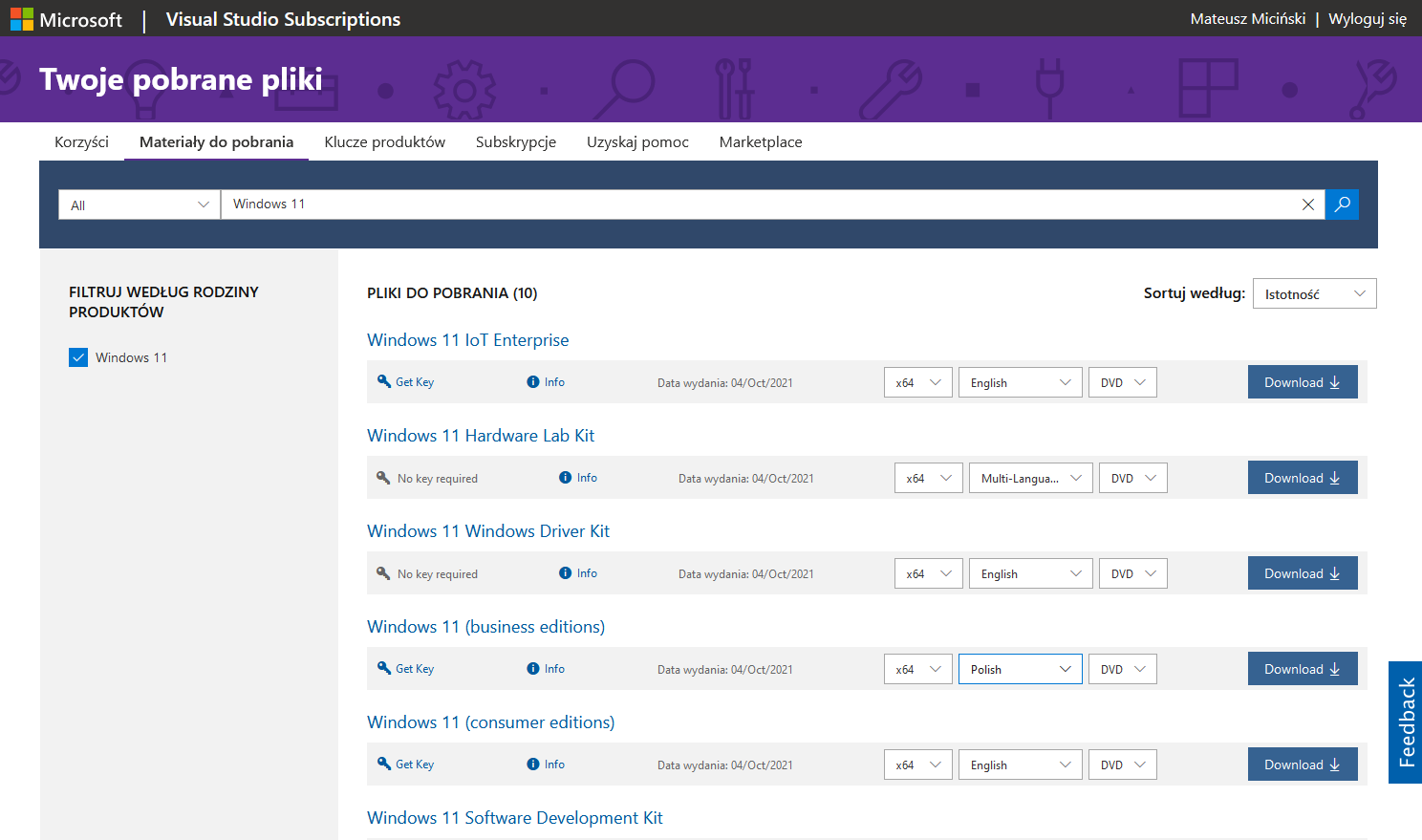Click the Microsoft logo icon
This screenshot has width=1422, height=840.
[22, 19]
